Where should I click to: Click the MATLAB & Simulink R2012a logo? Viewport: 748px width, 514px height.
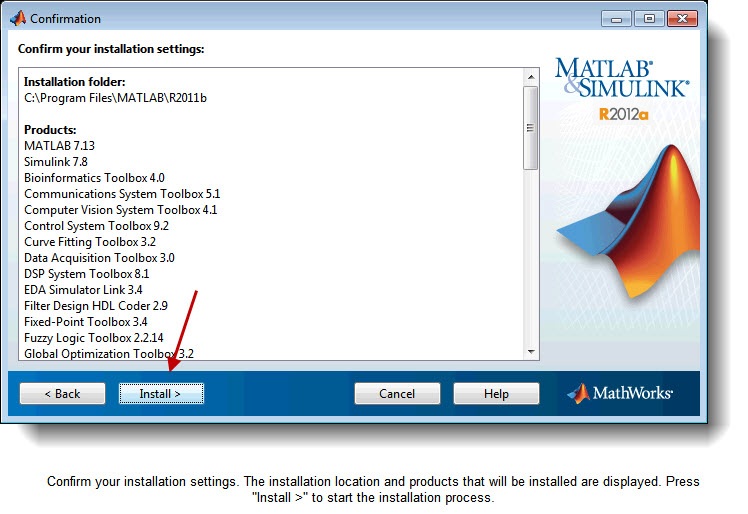[x=622, y=89]
